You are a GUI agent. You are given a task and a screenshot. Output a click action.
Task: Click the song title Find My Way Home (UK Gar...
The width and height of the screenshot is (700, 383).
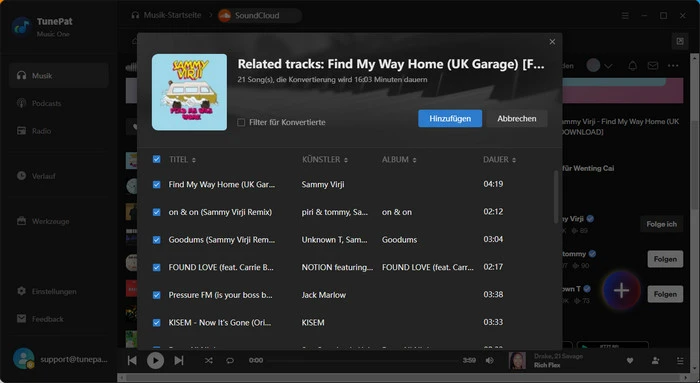click(x=221, y=184)
